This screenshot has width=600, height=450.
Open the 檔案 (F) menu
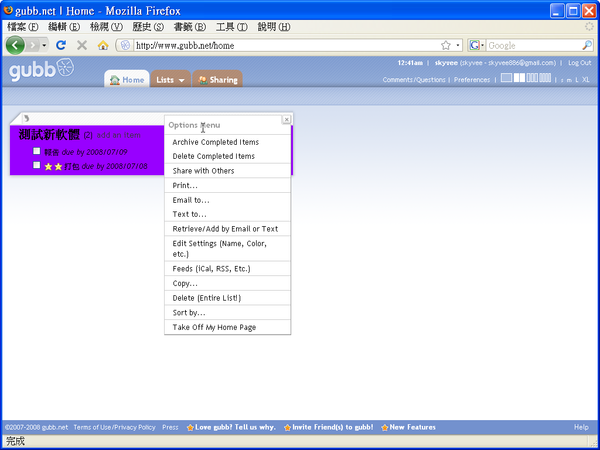tap(23, 27)
